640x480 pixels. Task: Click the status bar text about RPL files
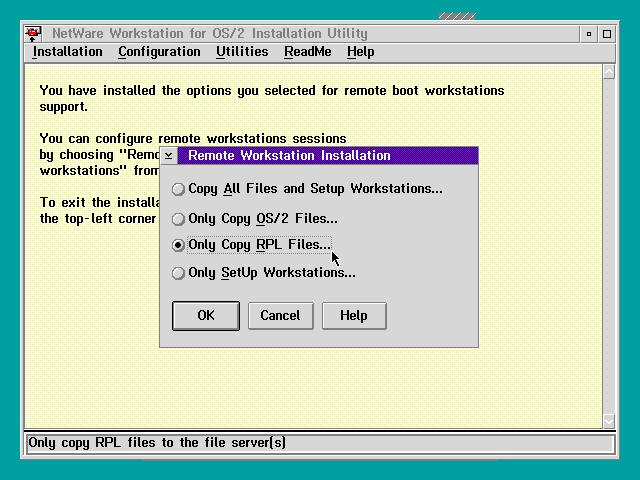157,443
